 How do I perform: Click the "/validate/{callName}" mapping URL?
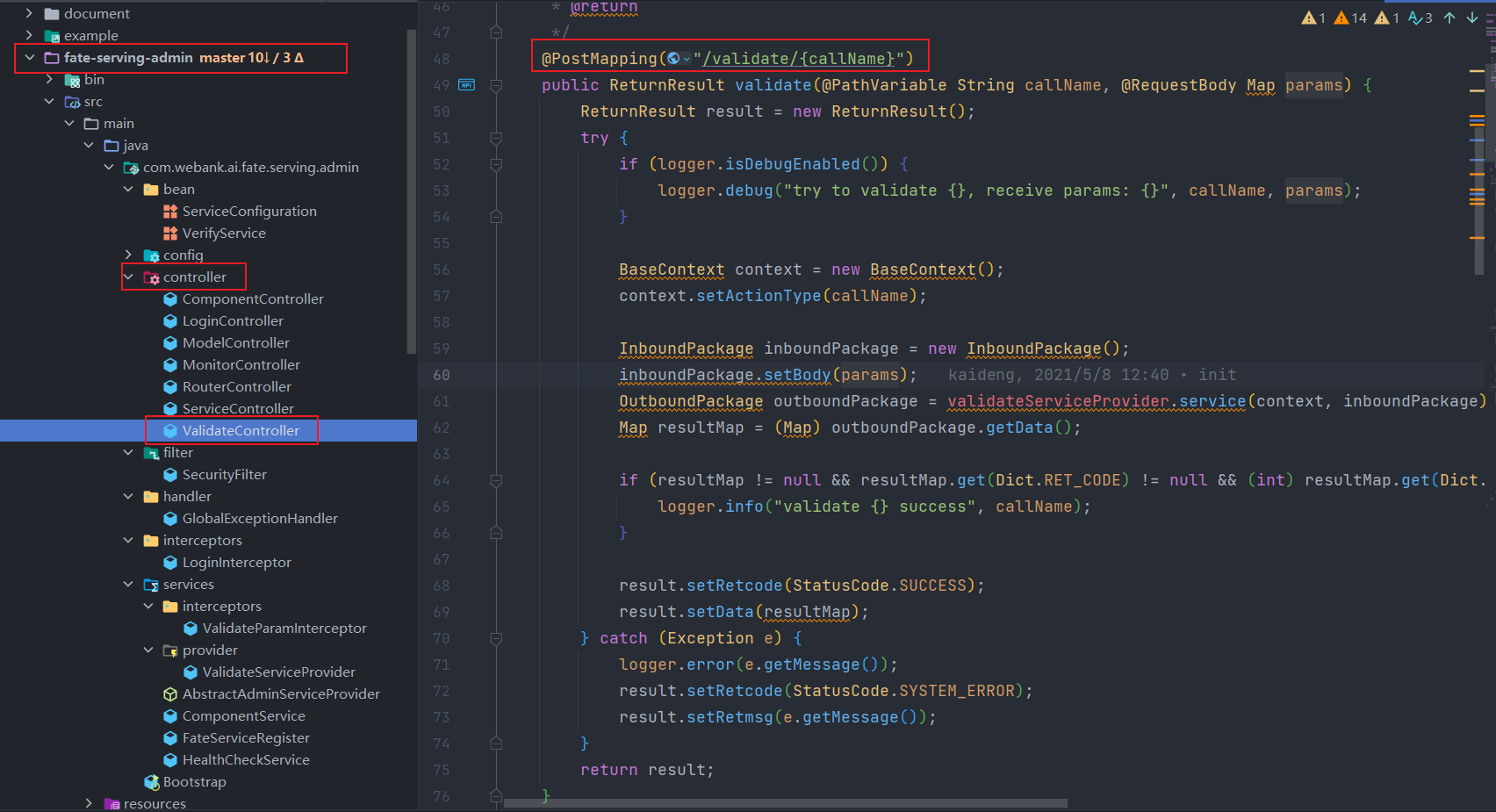click(x=798, y=59)
